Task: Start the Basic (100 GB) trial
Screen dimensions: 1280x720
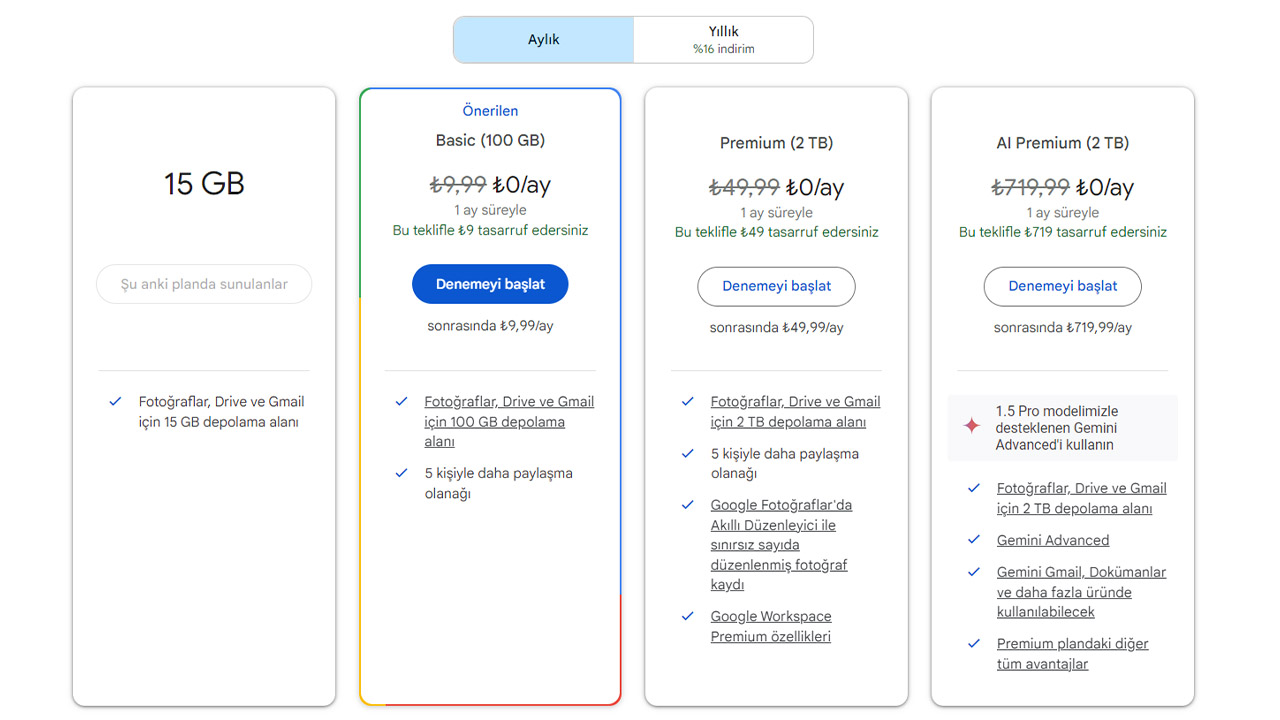Action: 490,284
